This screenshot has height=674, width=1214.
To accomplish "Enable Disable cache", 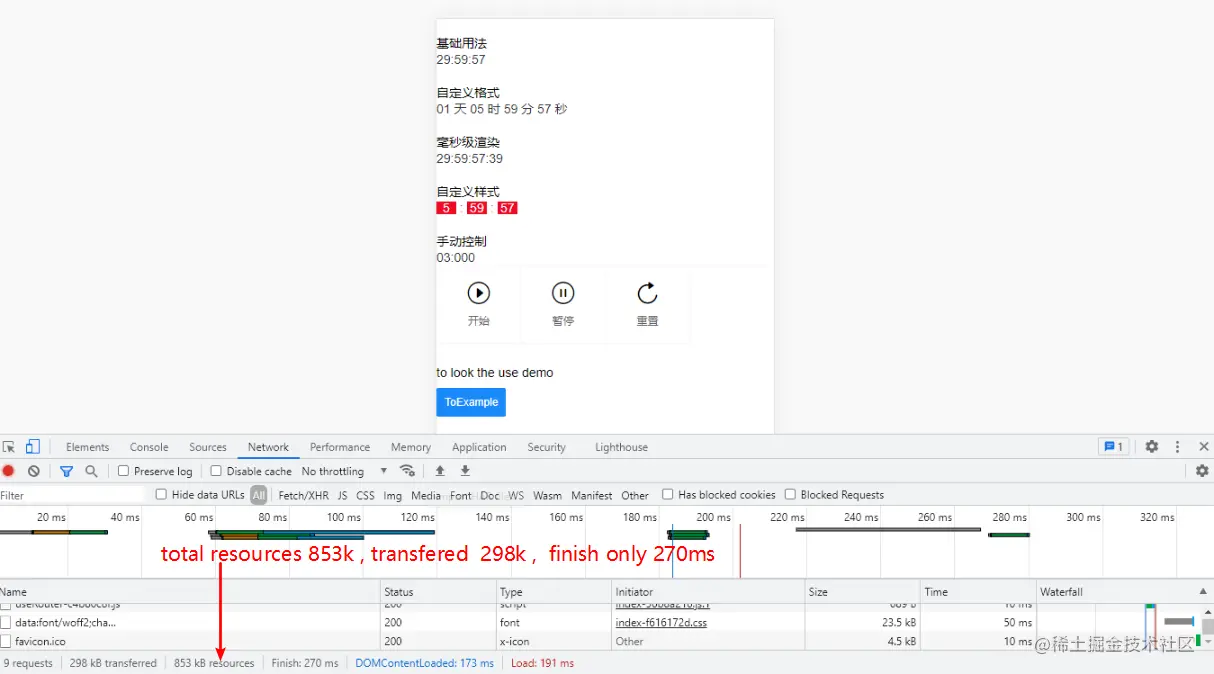I will point(214,470).
